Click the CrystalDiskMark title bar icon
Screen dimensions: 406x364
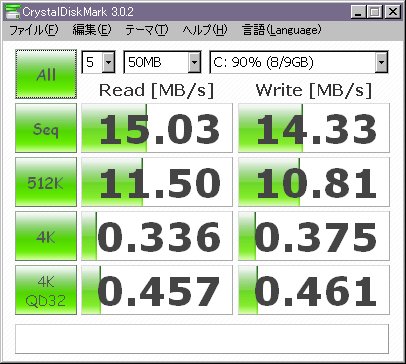click(x=13, y=12)
